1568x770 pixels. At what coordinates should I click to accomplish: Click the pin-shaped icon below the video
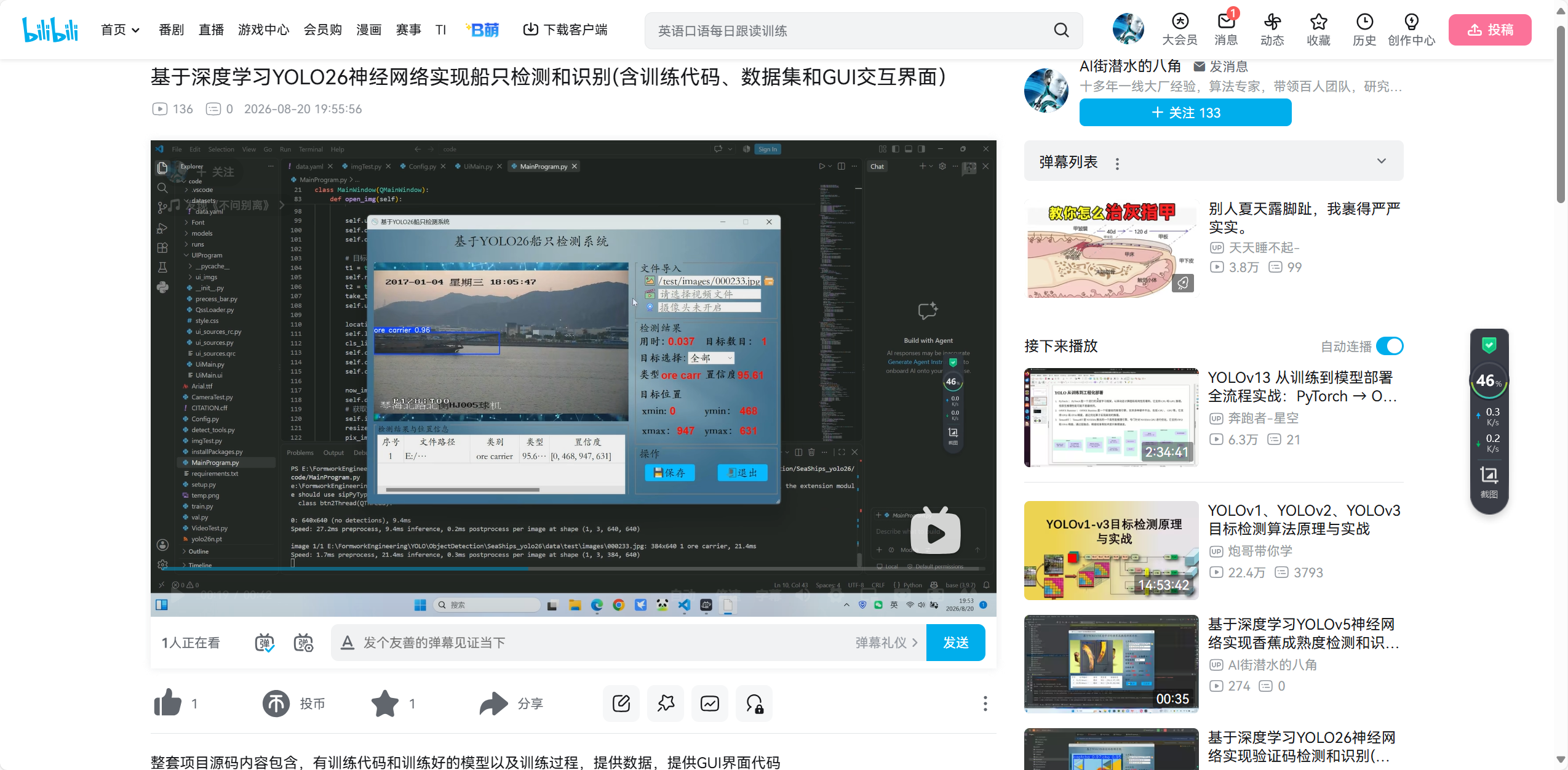[x=666, y=703]
